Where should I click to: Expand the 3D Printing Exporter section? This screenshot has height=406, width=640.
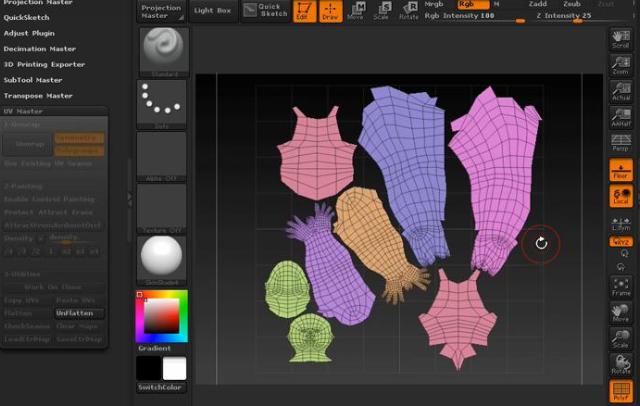44,64
